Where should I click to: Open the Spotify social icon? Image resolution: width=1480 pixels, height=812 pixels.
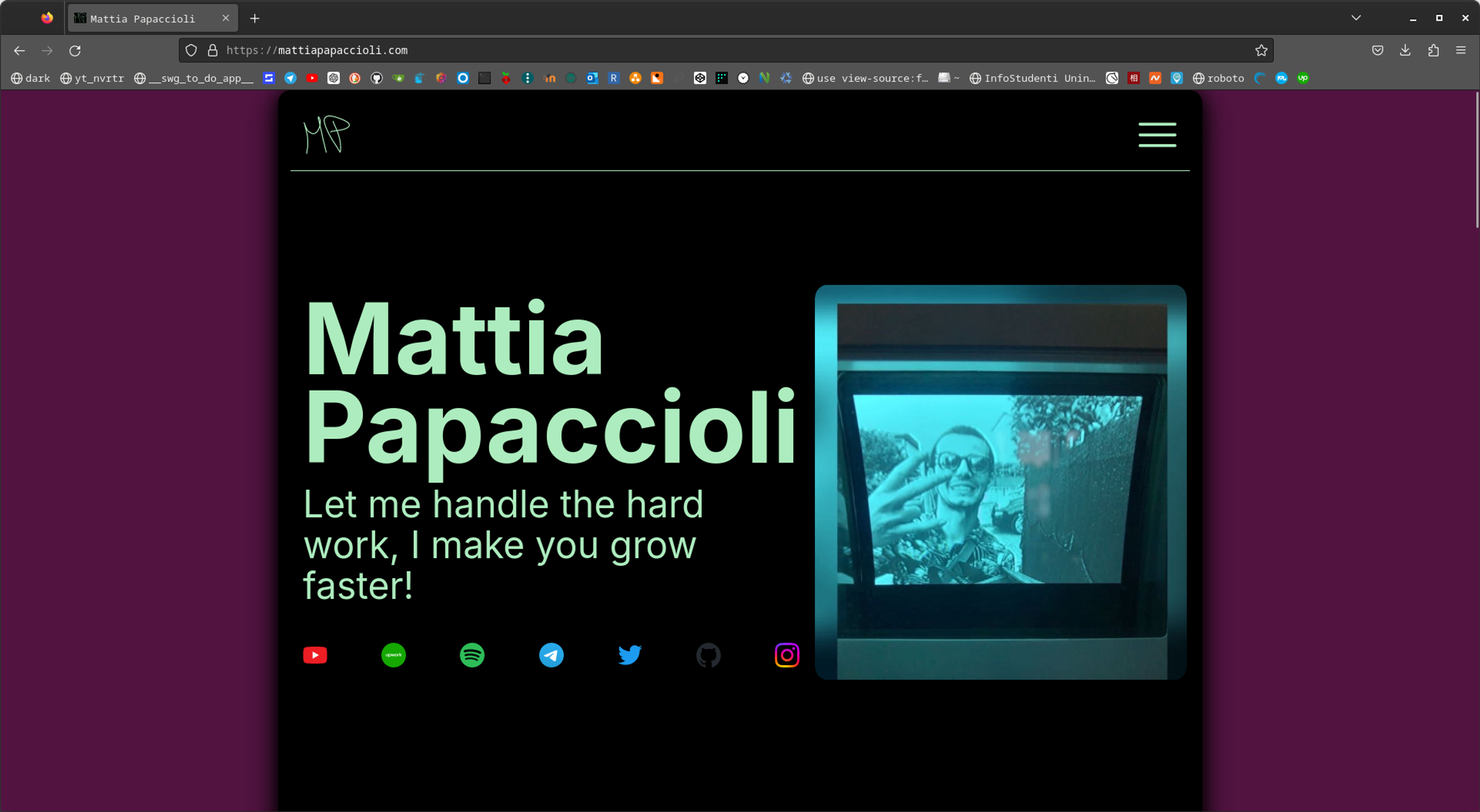(x=472, y=655)
